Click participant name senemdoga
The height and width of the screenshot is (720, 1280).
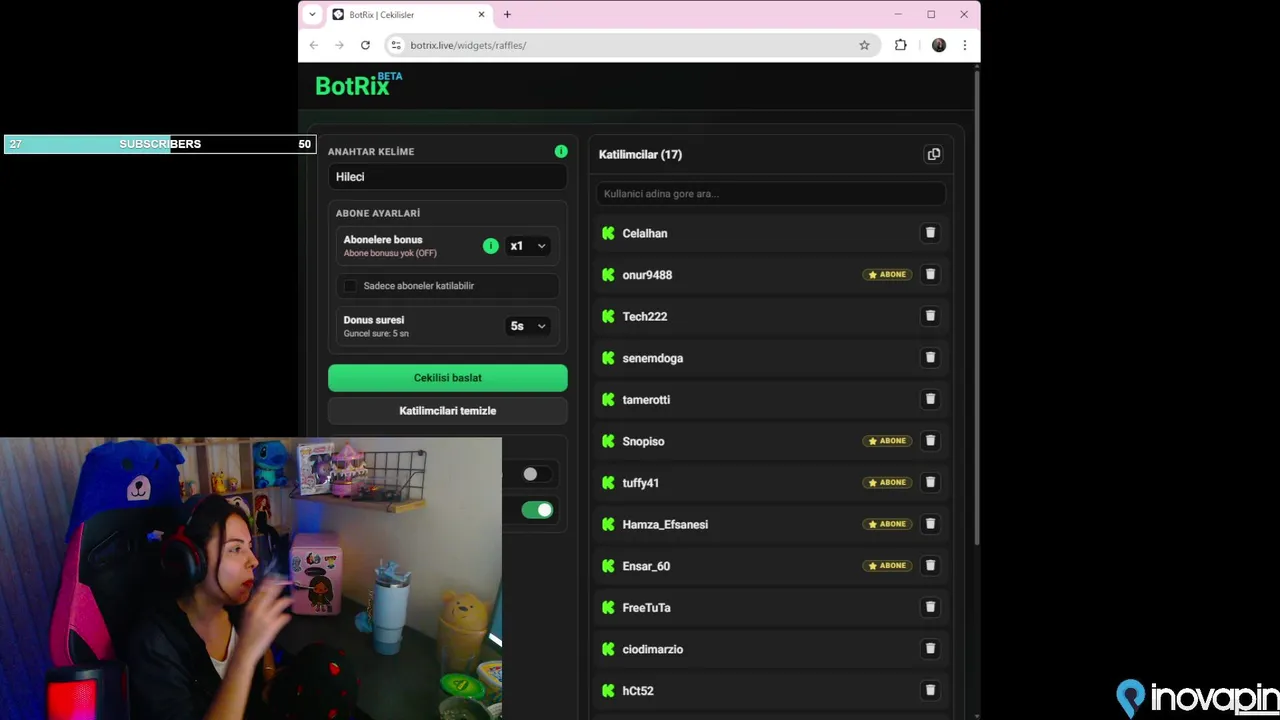click(653, 358)
